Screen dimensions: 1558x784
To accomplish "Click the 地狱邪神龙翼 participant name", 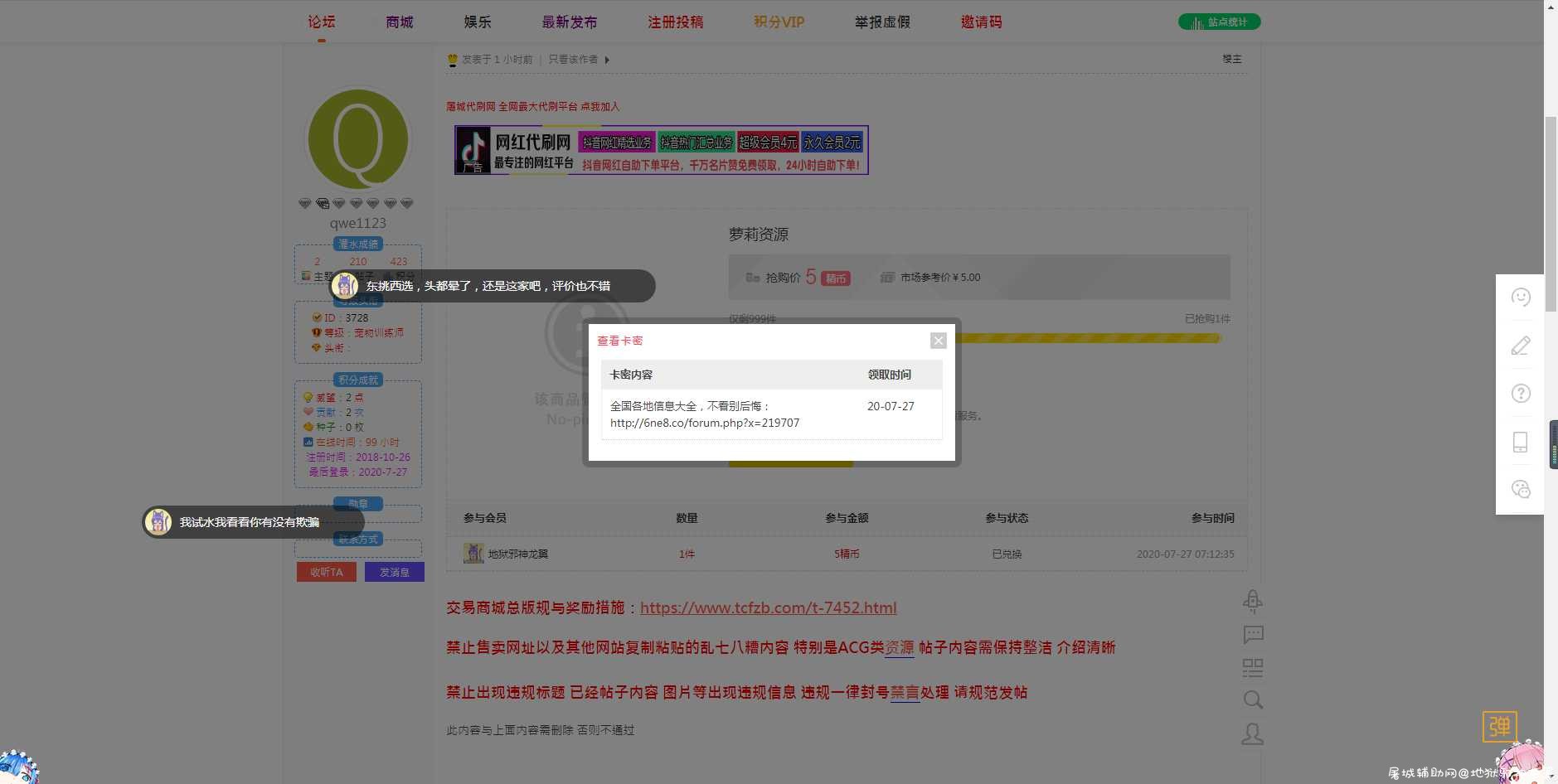I will click(x=517, y=554).
